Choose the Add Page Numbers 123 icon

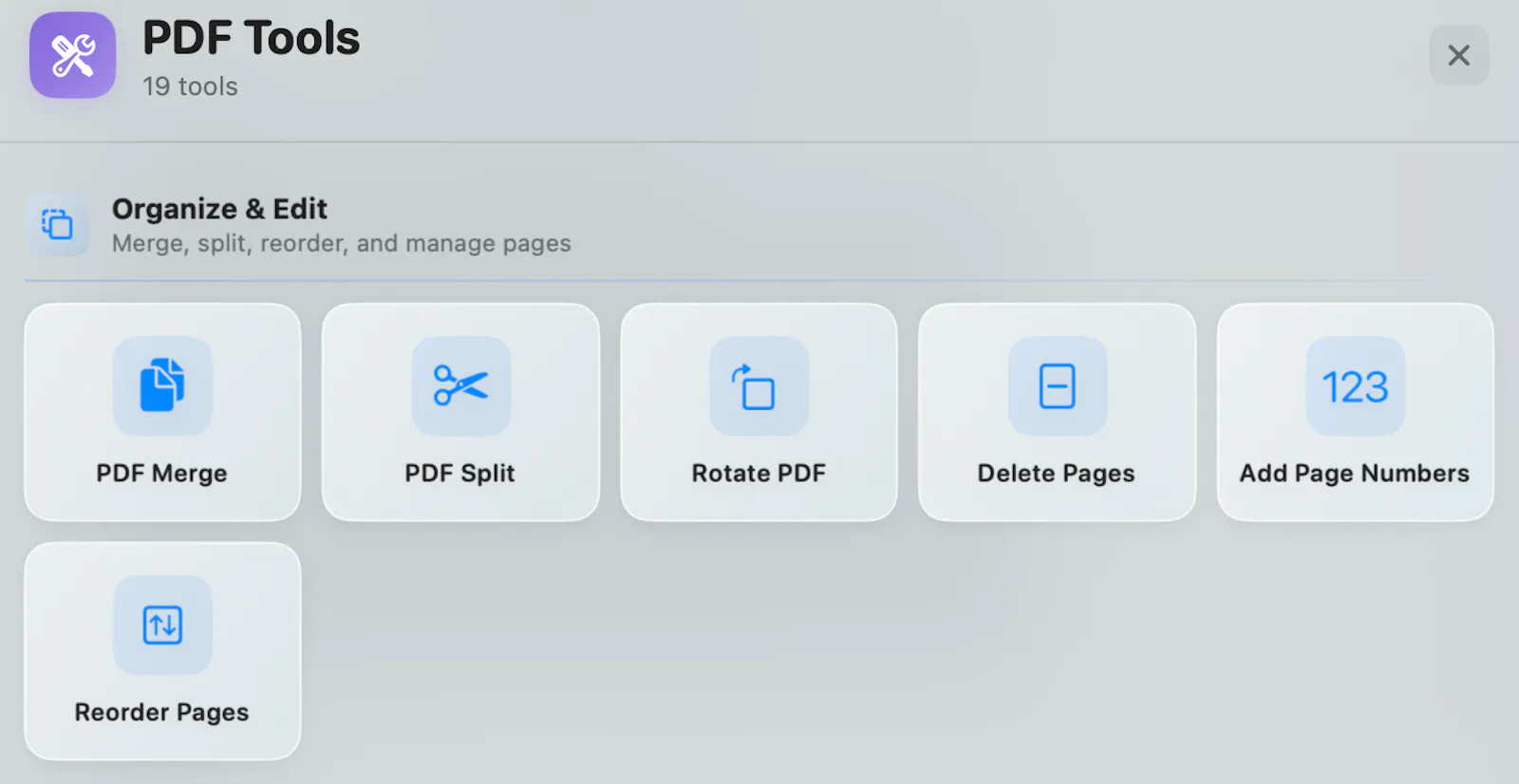coord(1355,385)
